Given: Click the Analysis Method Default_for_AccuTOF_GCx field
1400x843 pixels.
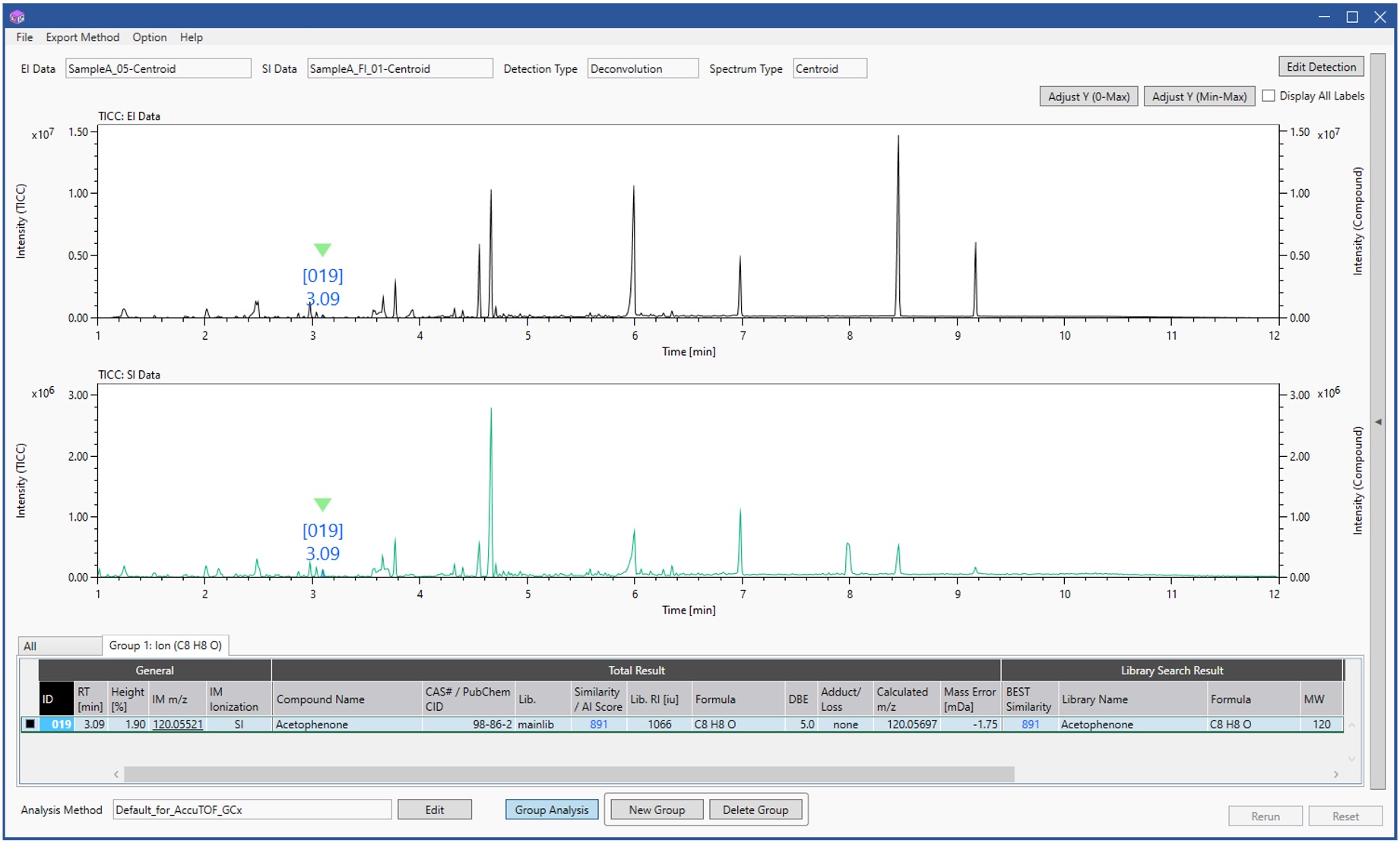Looking at the screenshot, I should tap(252, 810).
